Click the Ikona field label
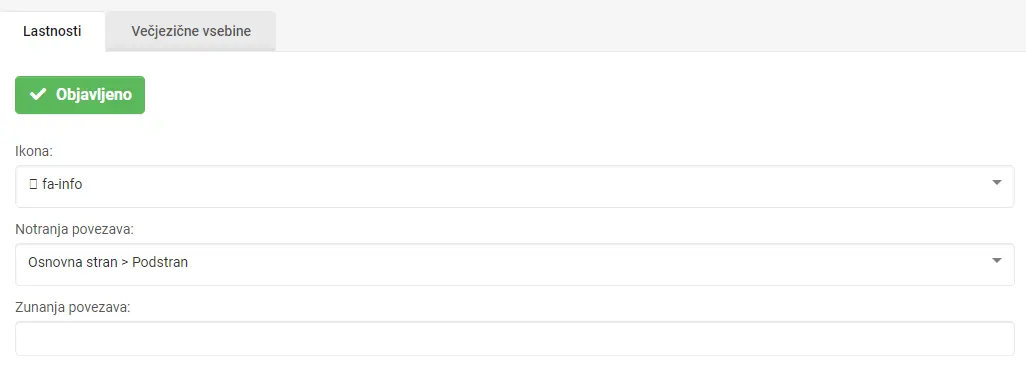The image size is (1026, 367). [x=33, y=151]
